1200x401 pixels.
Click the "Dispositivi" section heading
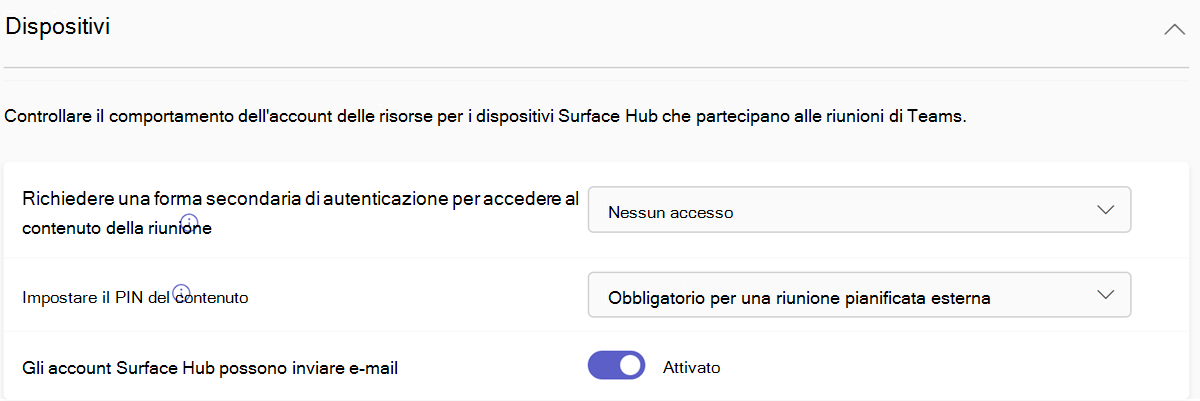58,27
